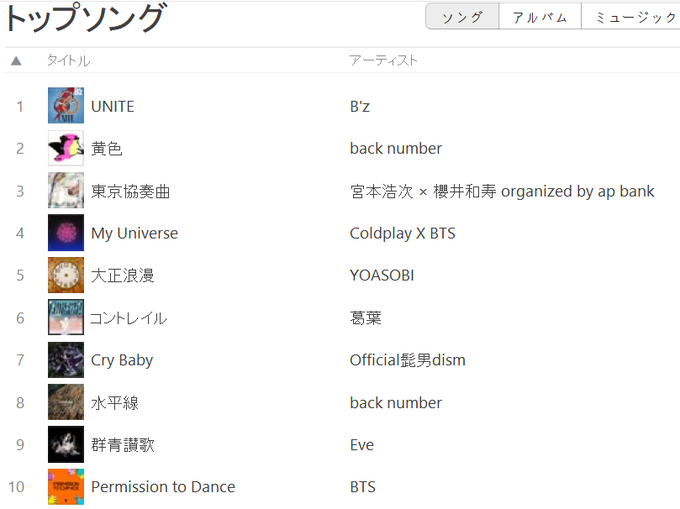The image size is (680, 509).
Task: Open the 黄色 album artwork
Action: coord(66,148)
